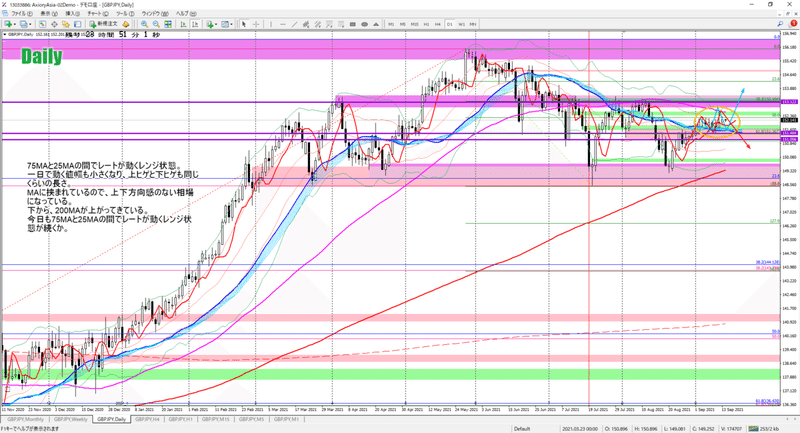Screen dimensions: 800x433
Task: Click the profiles icon
Action: [x=23, y=24]
